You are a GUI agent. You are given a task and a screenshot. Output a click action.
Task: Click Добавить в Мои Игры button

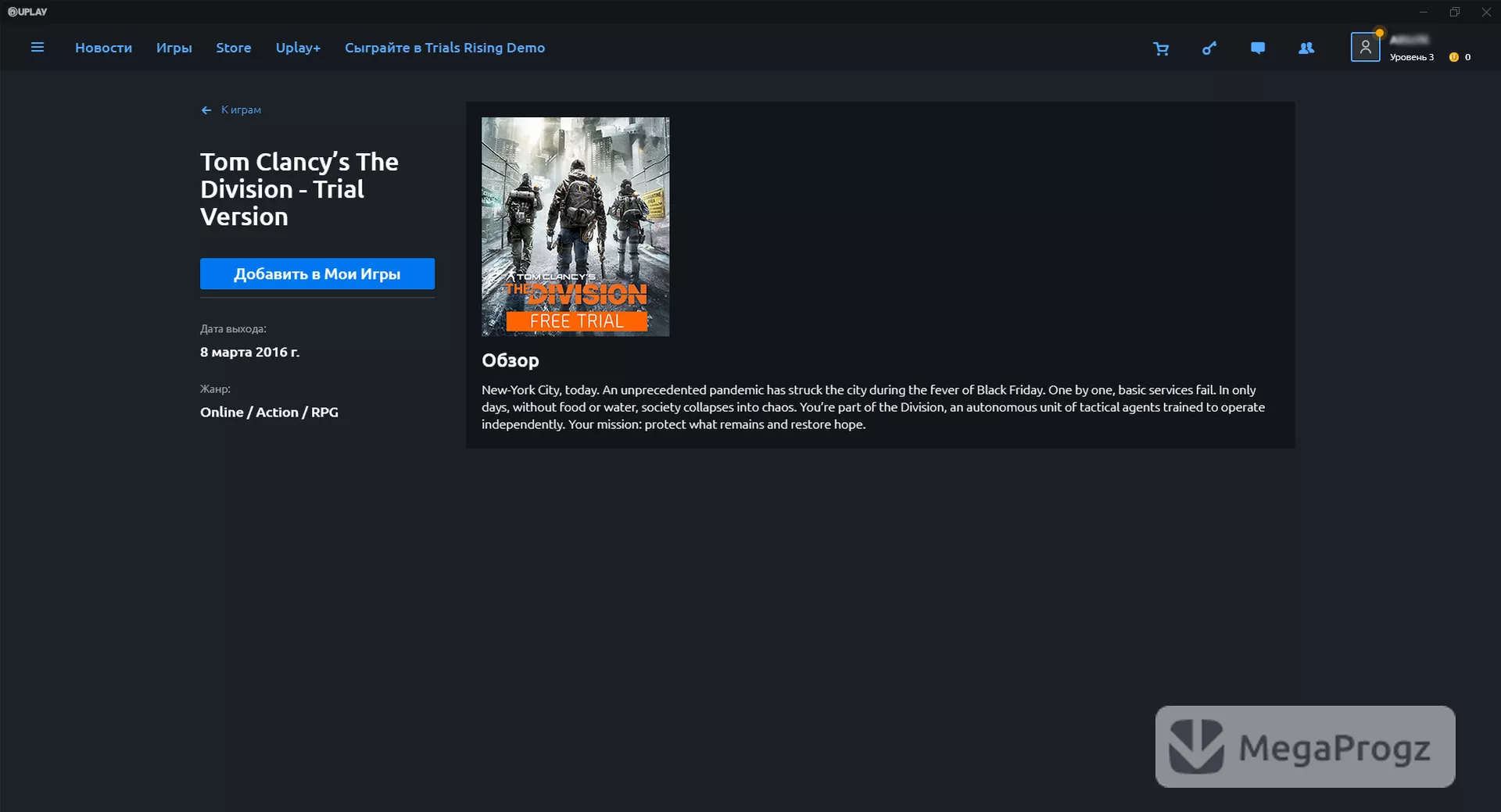(x=317, y=274)
